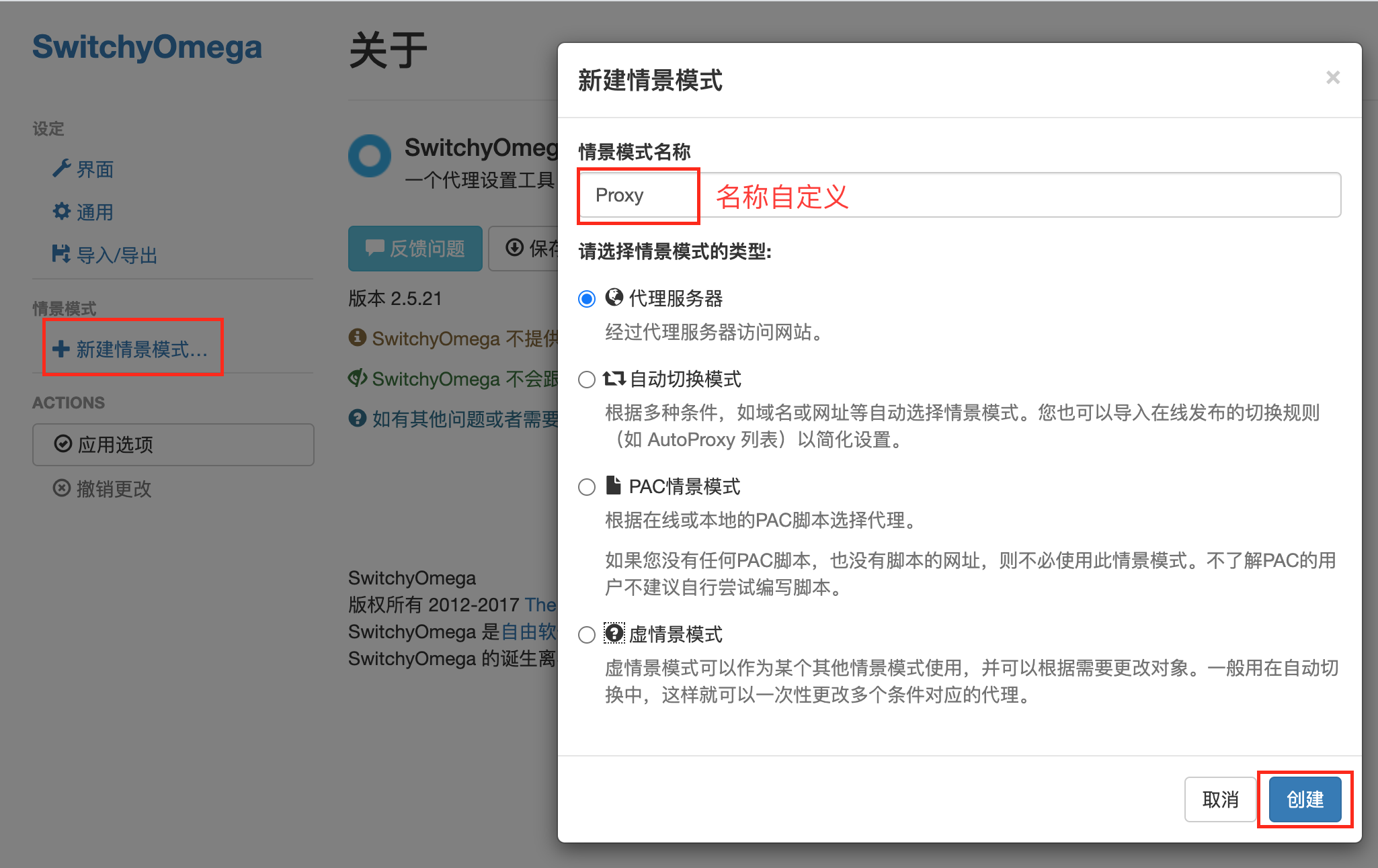Select the 自动切换模式 radio button
Image resolution: width=1378 pixels, height=868 pixels.
587,380
